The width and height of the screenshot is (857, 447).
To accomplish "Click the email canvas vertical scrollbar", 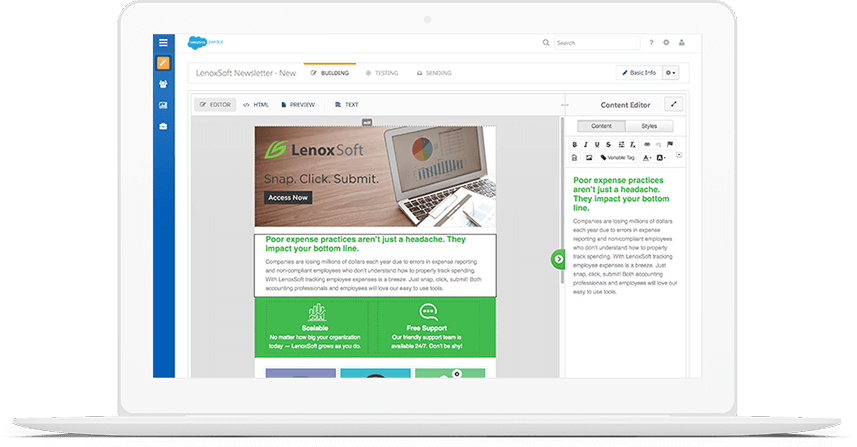I will [x=561, y=199].
